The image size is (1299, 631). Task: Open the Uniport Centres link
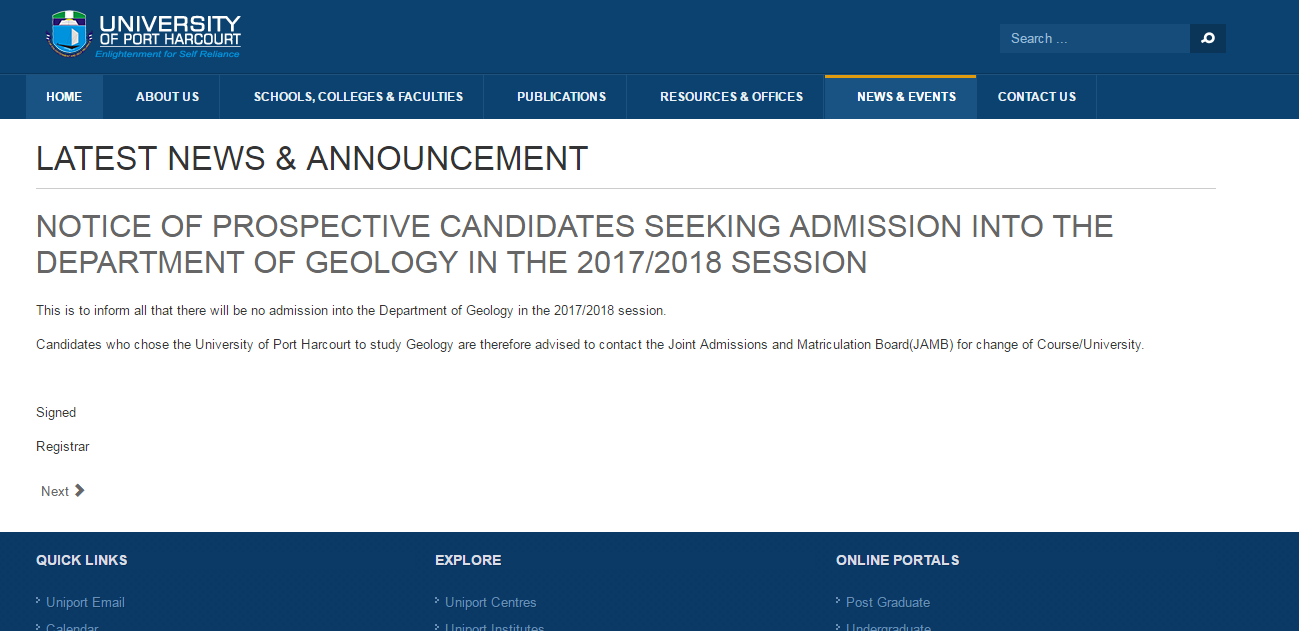coord(490,602)
